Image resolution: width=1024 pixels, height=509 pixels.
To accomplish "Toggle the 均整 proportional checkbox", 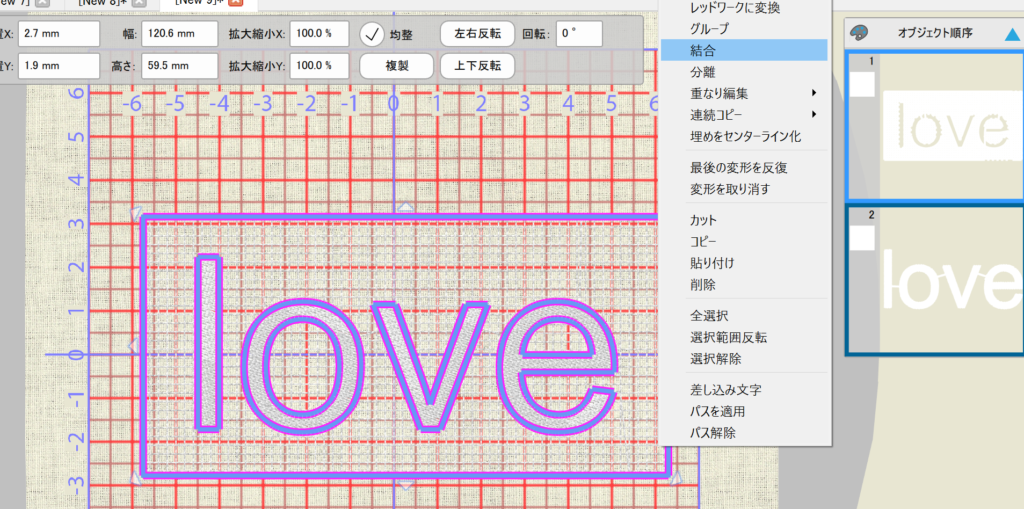I will pos(374,33).
